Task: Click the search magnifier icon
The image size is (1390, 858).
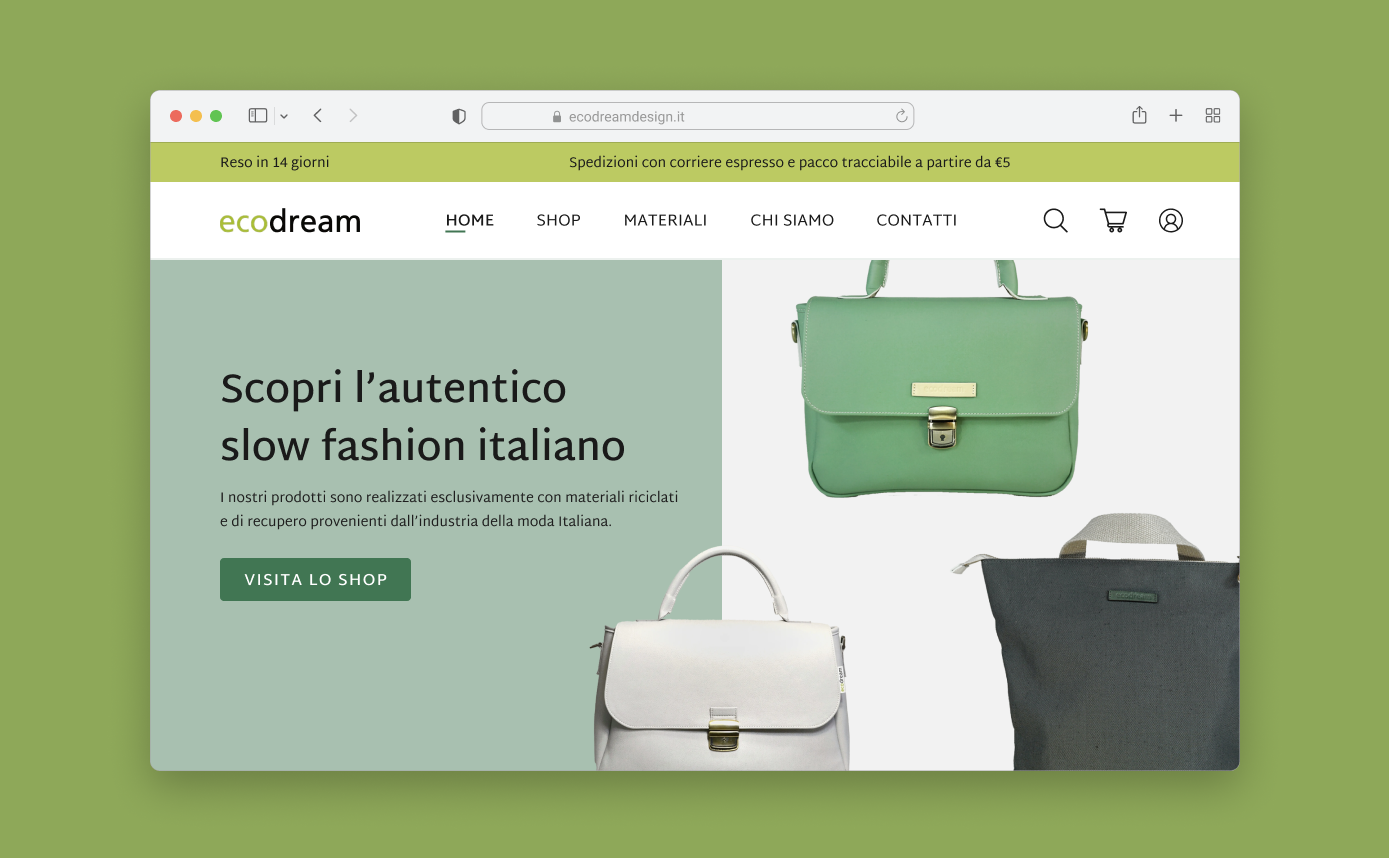Action: [1055, 220]
